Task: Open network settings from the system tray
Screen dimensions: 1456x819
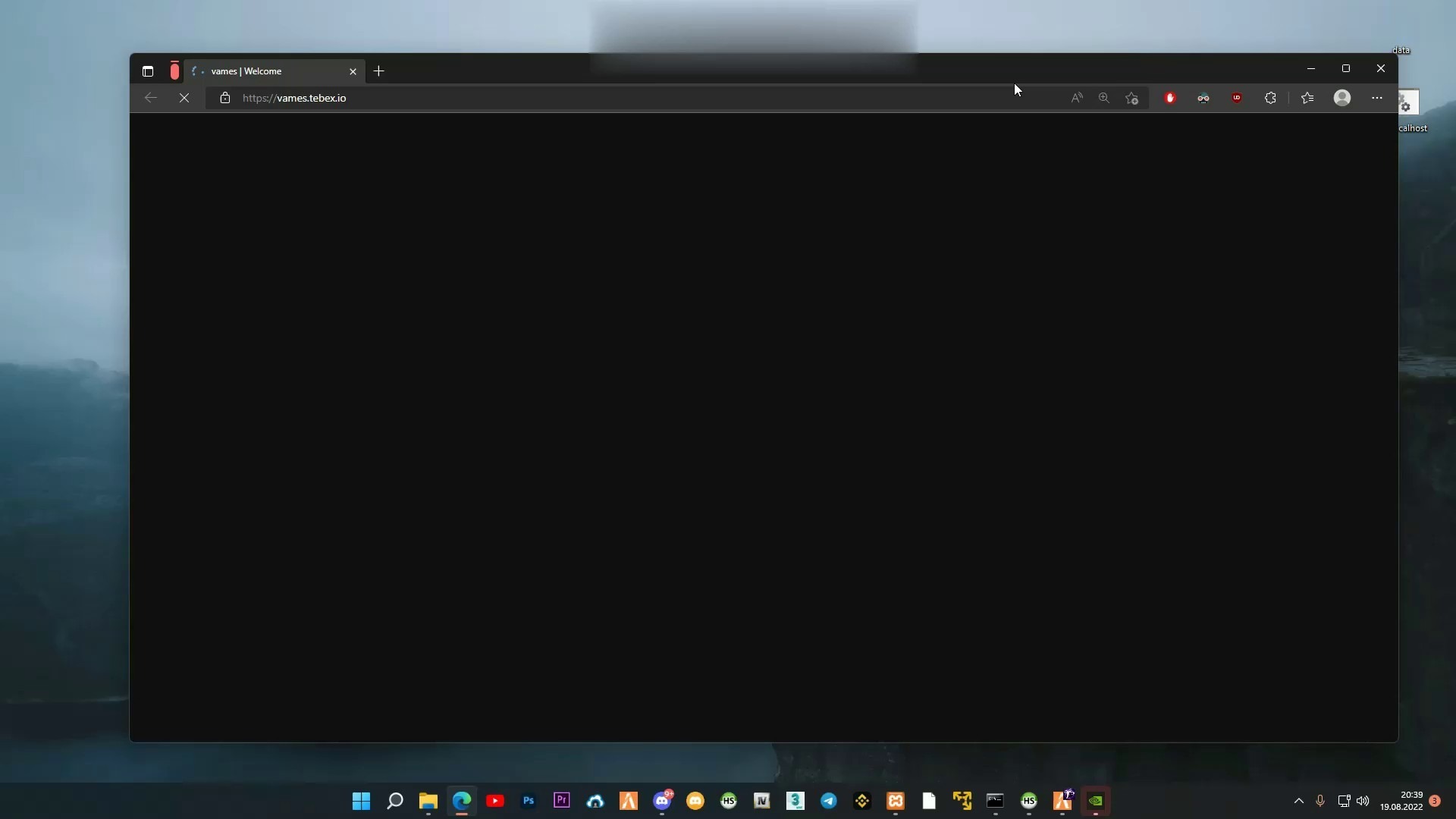Action: (1344, 801)
